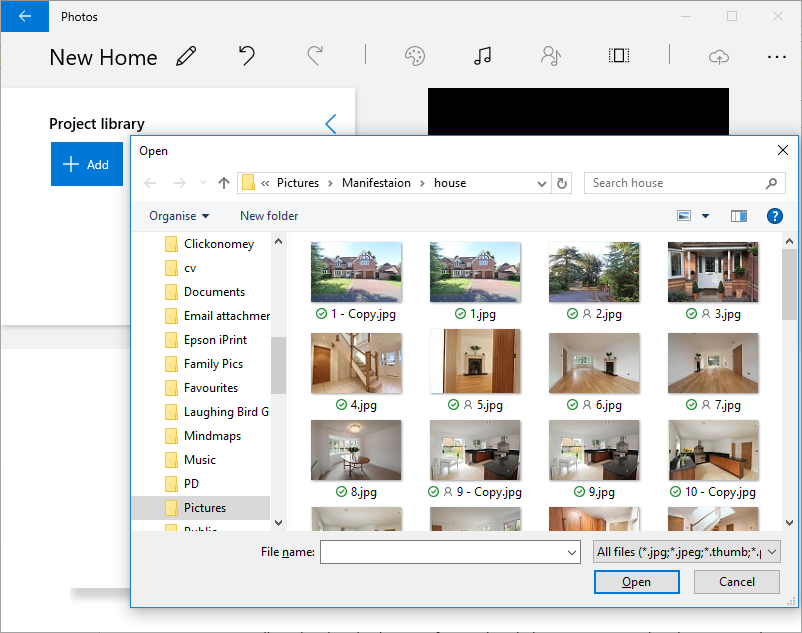Collapse Project library with chevron
802x633 pixels.
point(331,124)
